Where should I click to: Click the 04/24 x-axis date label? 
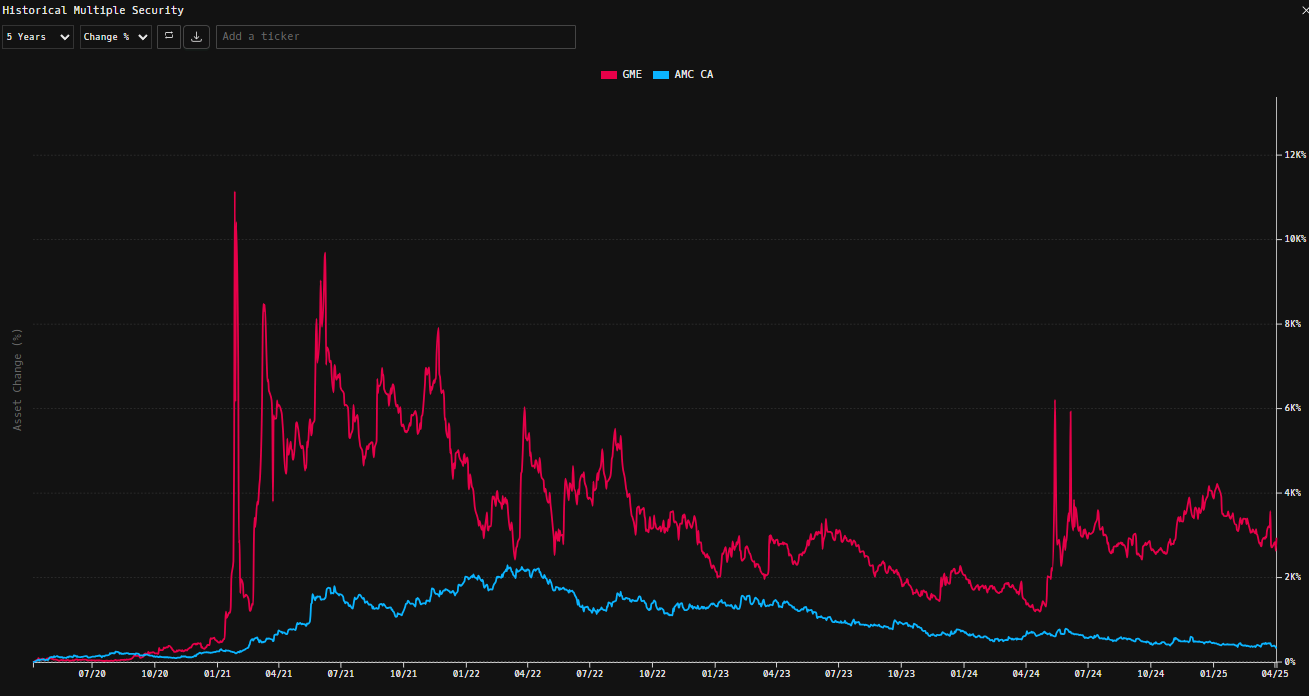coord(1026,675)
